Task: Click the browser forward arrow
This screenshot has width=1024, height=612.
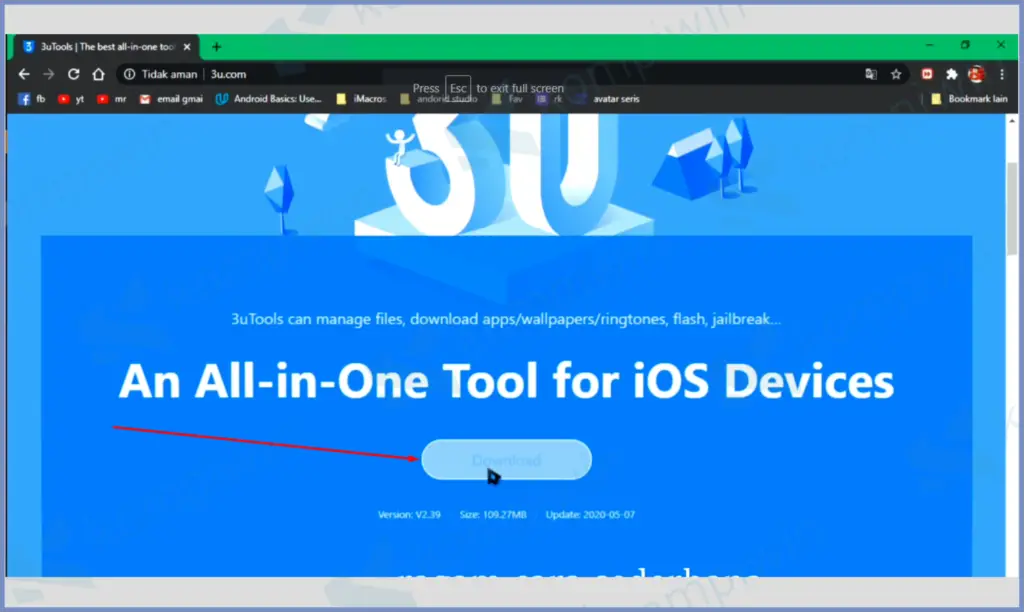Action: pos(48,74)
